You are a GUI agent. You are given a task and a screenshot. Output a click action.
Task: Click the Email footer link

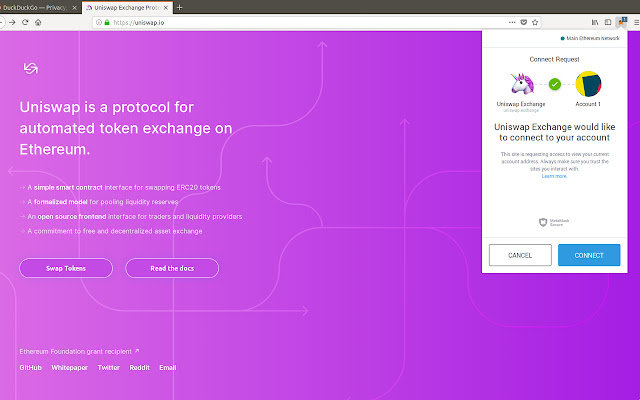(x=168, y=368)
